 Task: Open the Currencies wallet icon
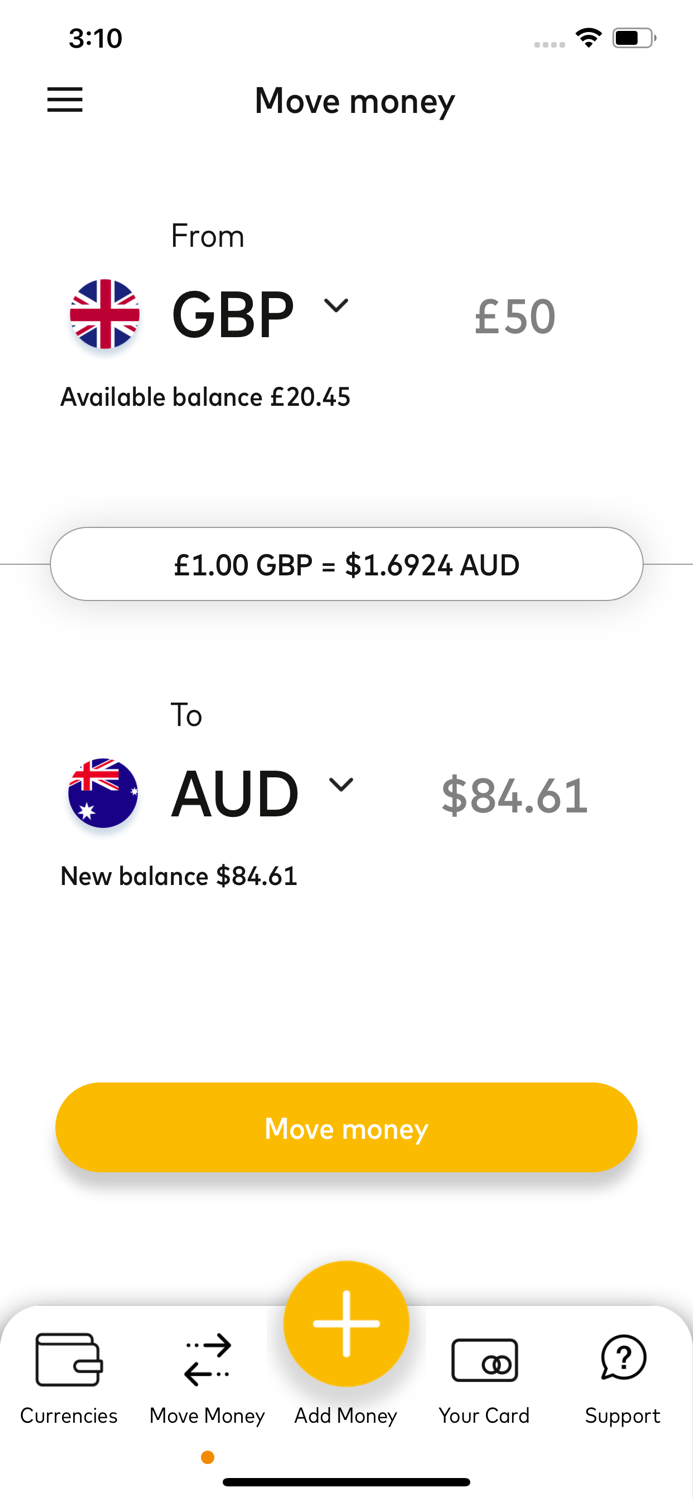coord(68,1361)
